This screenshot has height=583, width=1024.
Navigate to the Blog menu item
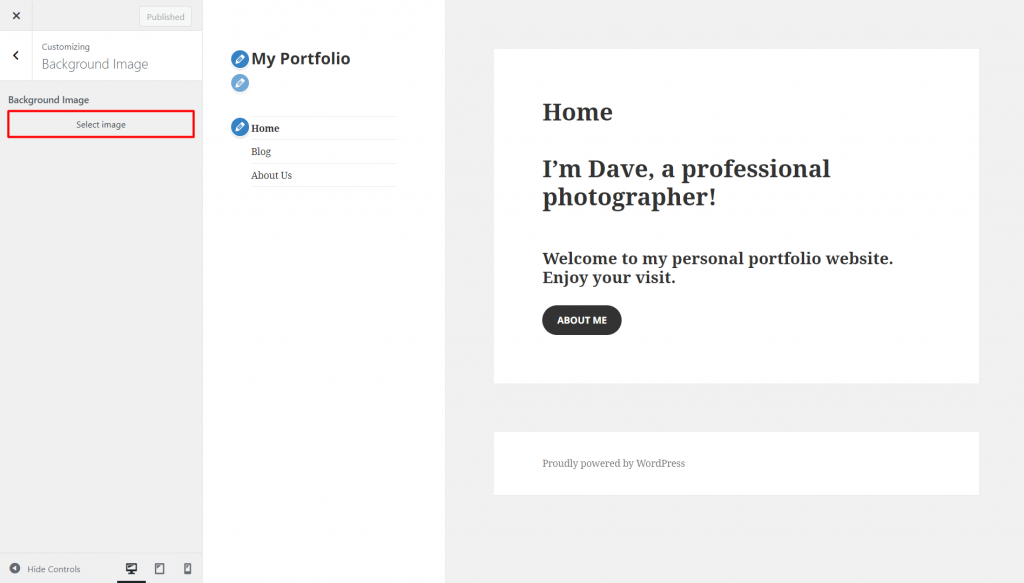pos(260,151)
